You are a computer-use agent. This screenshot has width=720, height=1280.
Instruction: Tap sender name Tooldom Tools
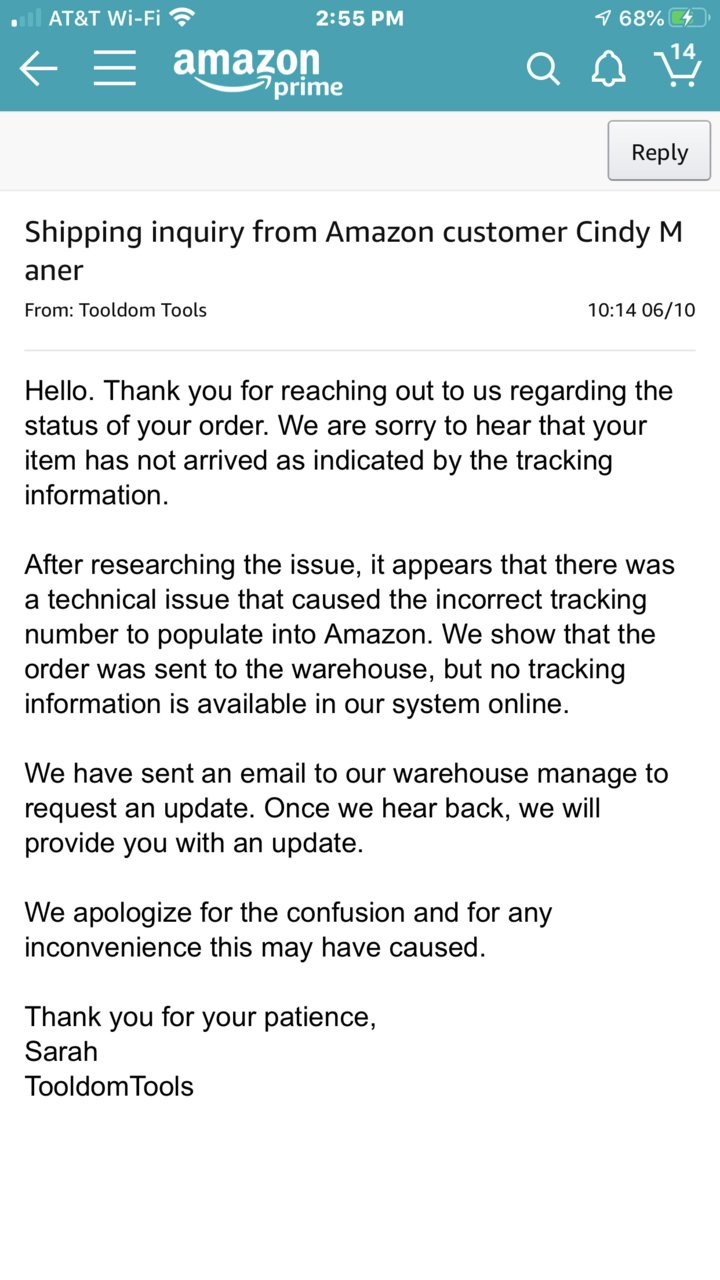coord(143,310)
